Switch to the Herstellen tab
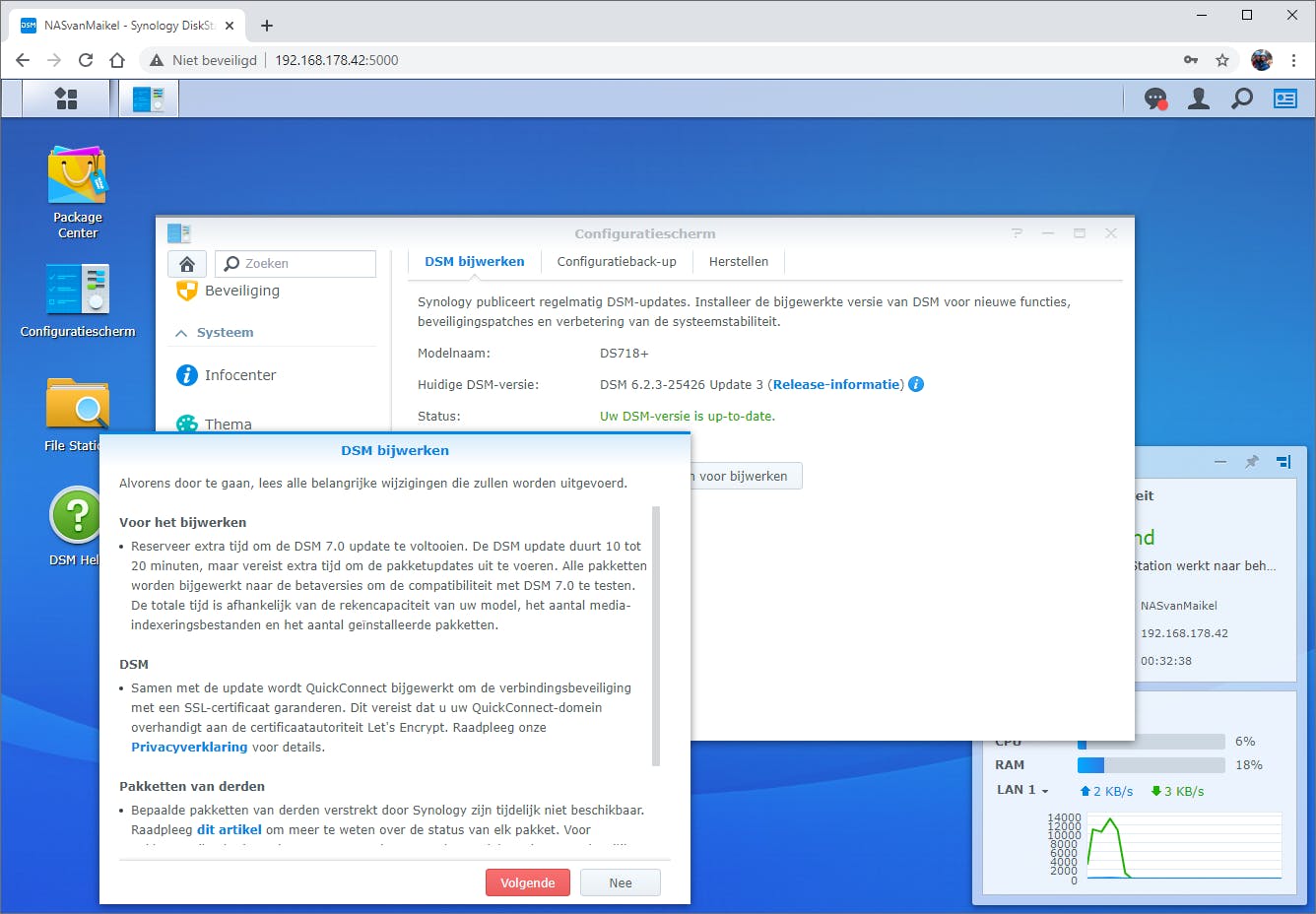 point(739,262)
